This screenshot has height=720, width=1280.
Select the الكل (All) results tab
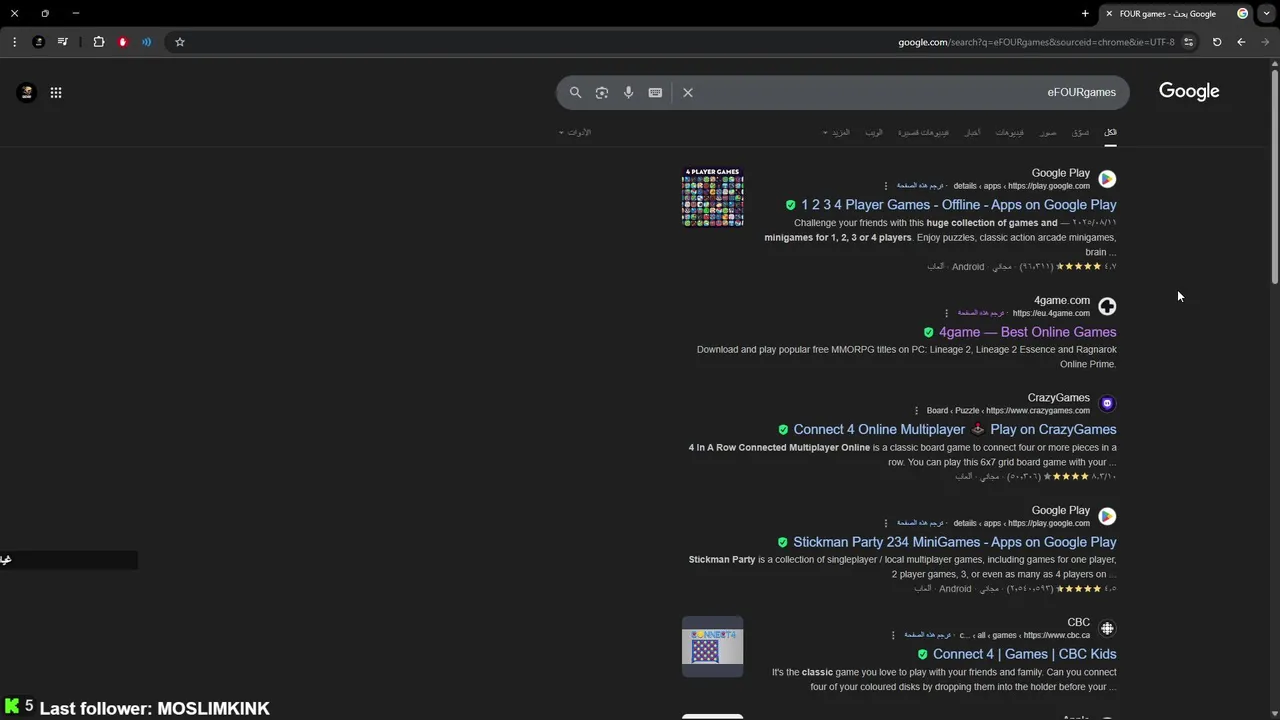(1110, 132)
